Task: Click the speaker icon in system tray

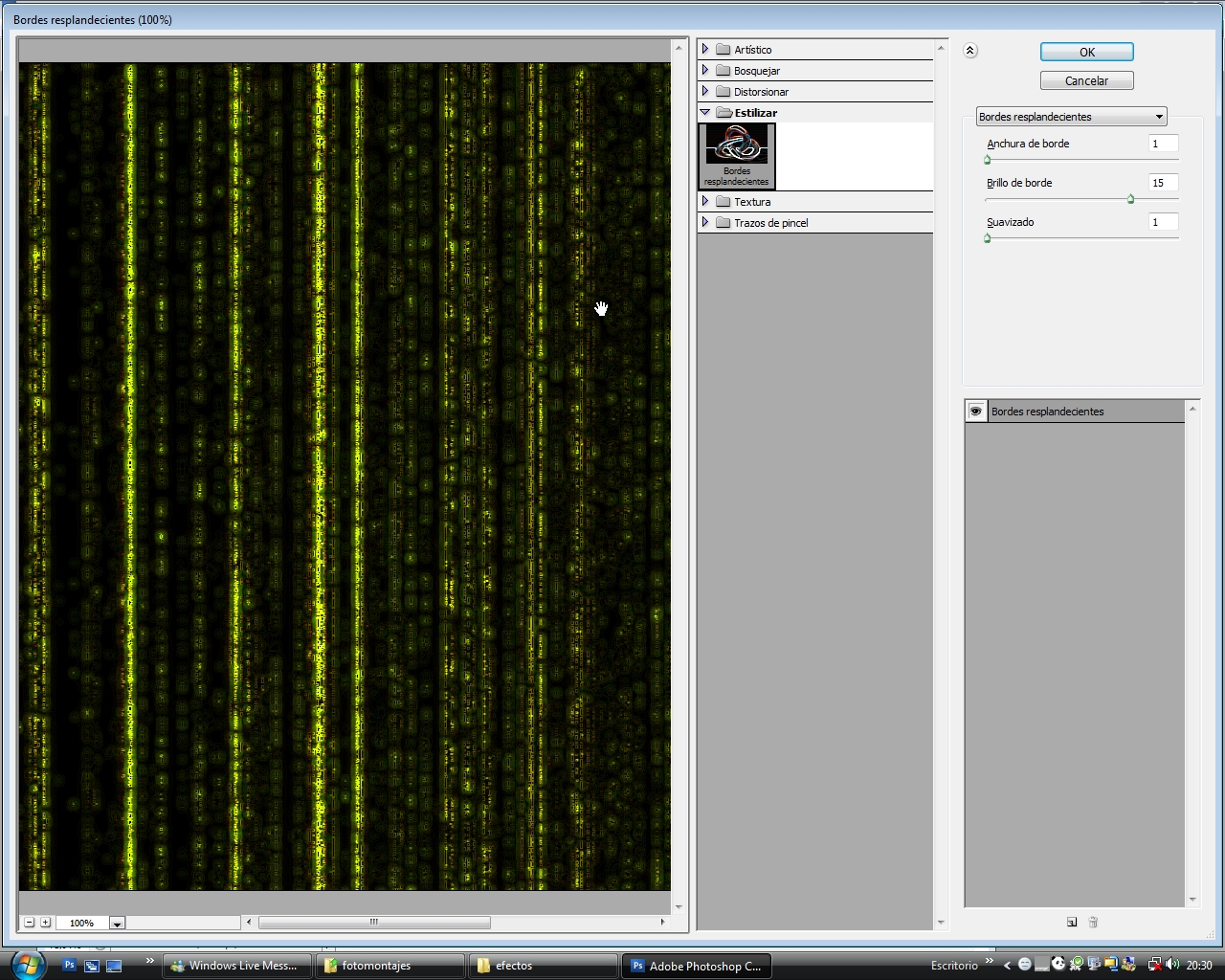Action: (1169, 966)
